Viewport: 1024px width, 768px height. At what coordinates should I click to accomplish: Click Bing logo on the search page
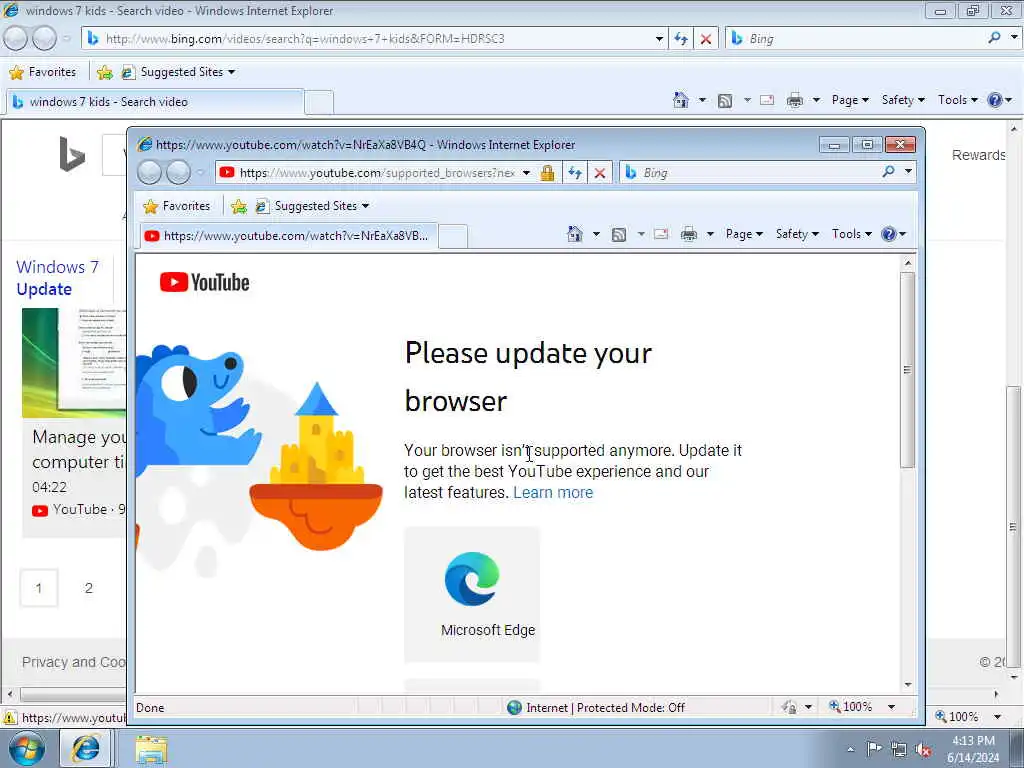point(72,154)
